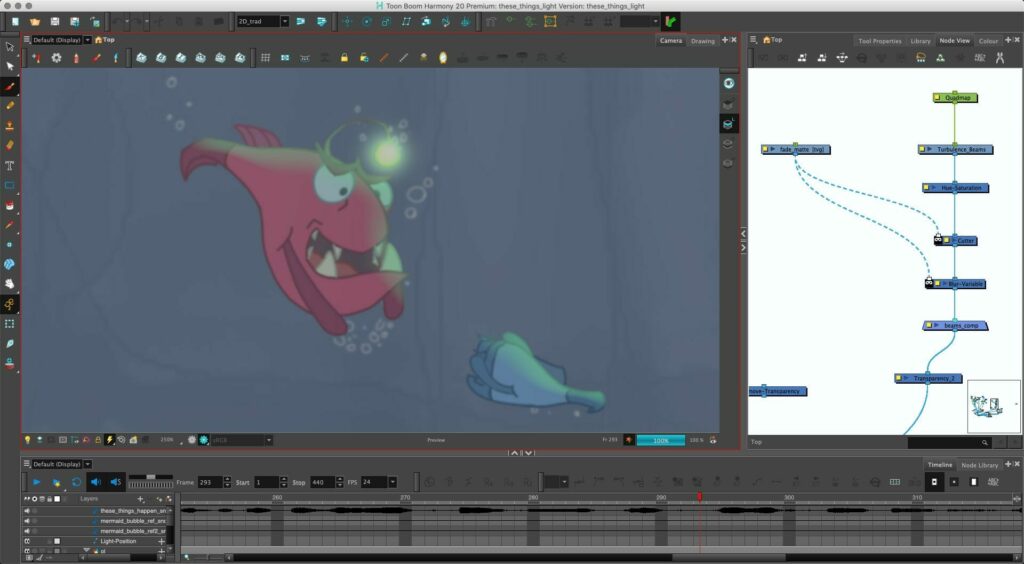Select the Text tool

(x=9, y=166)
